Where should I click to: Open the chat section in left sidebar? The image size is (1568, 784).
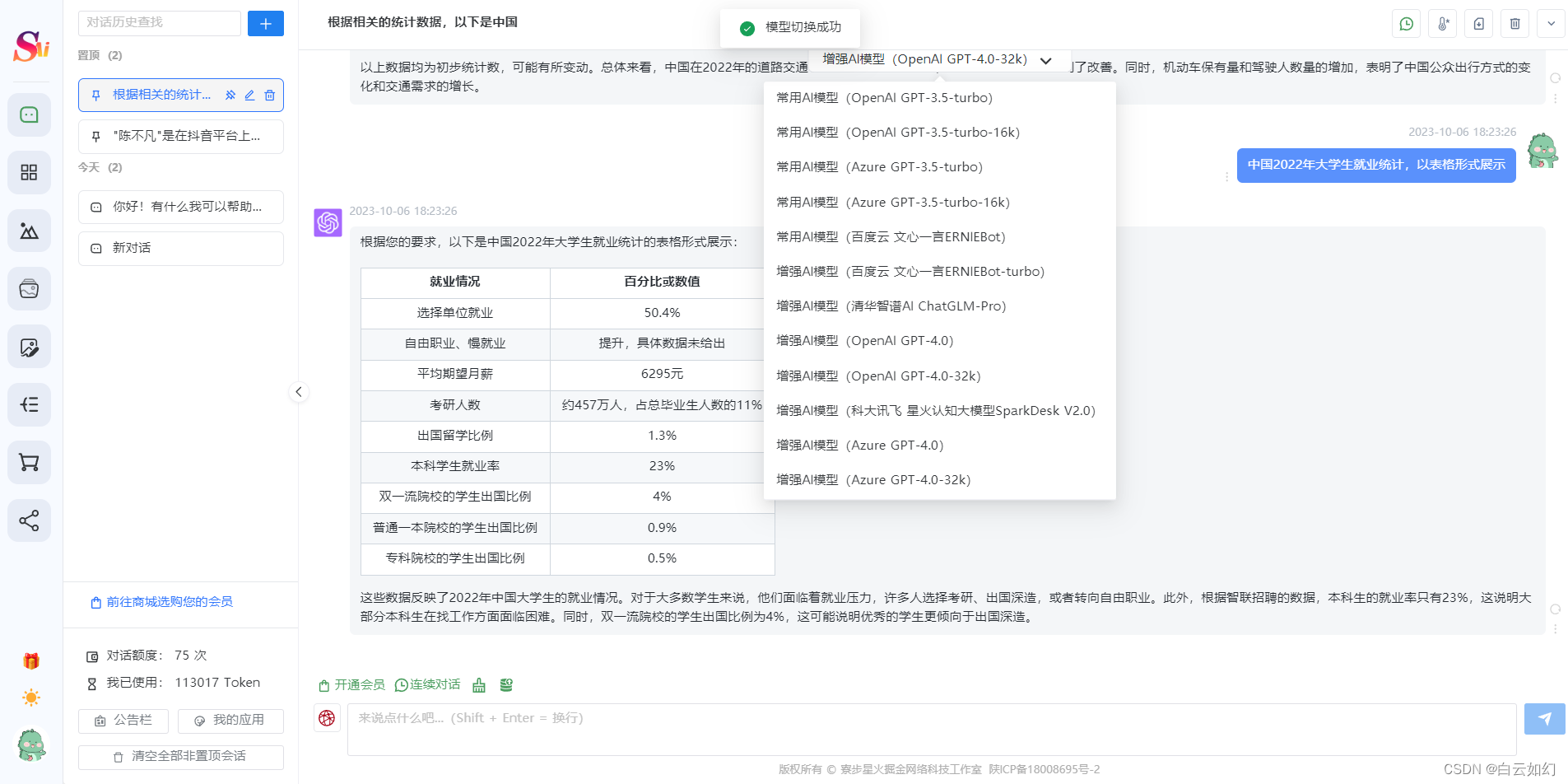pos(29,114)
